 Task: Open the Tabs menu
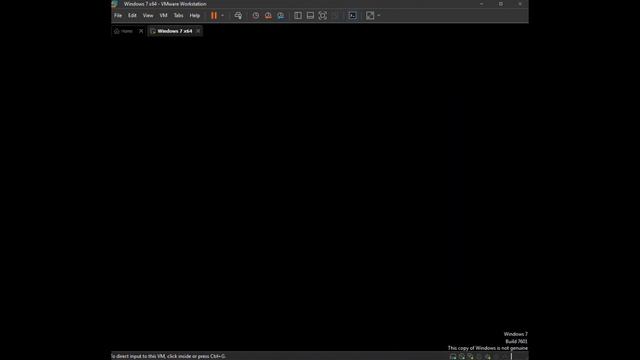[178, 16]
